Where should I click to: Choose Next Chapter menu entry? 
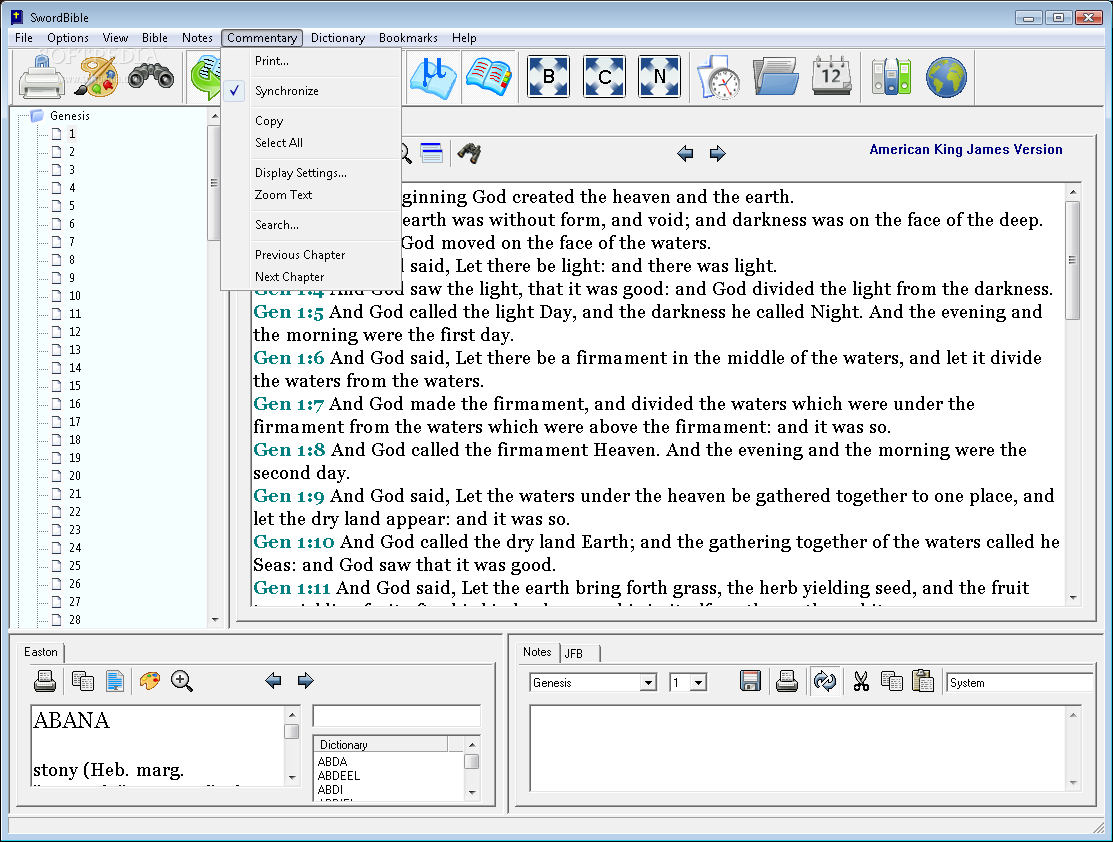(x=312, y=276)
